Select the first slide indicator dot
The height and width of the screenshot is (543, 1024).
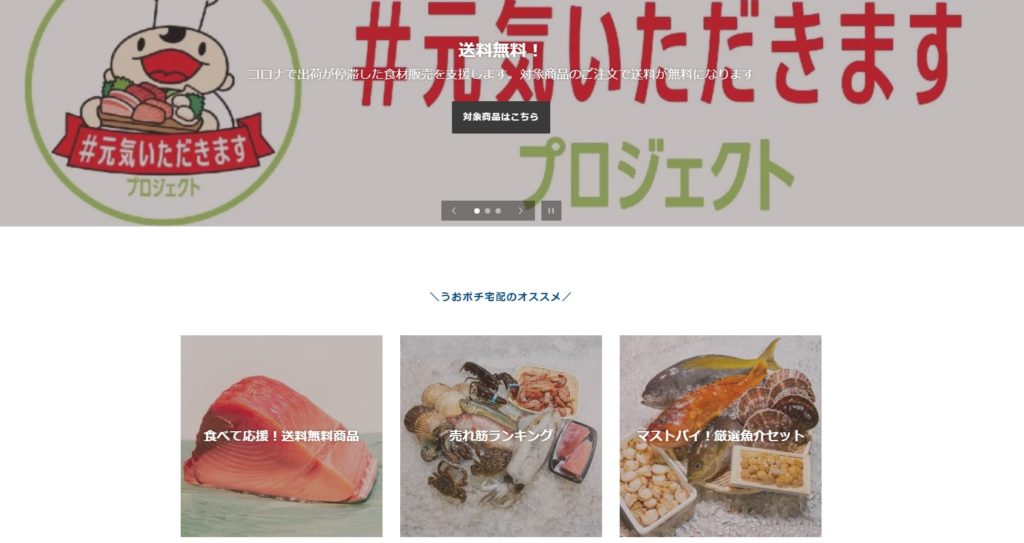(477, 211)
